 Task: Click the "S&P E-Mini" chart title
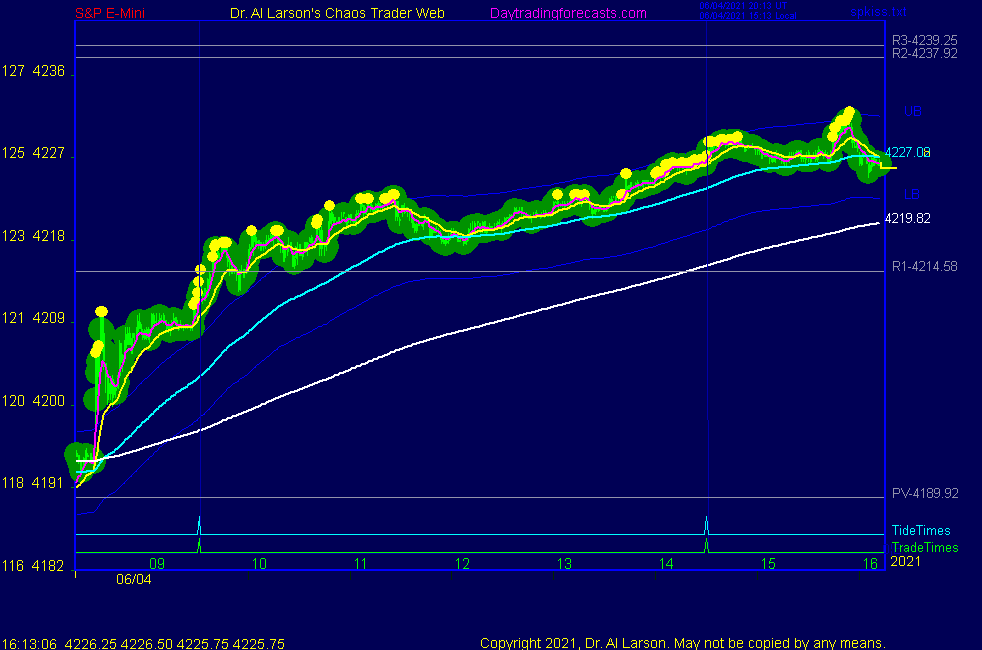click(110, 13)
